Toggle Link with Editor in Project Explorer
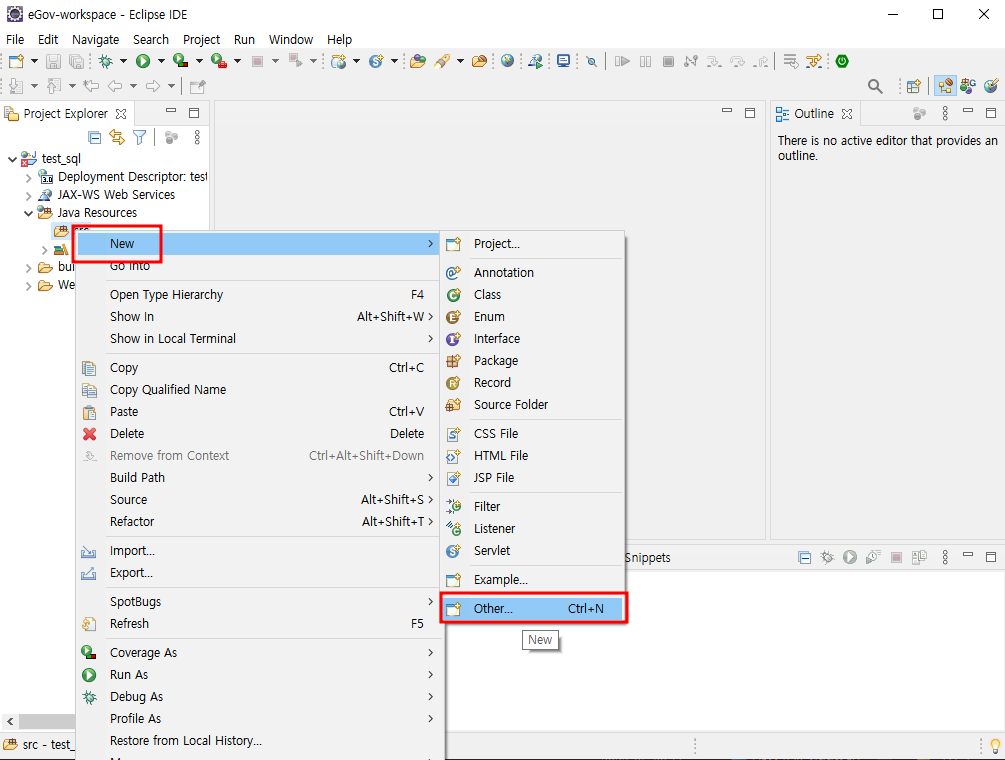 [x=117, y=137]
